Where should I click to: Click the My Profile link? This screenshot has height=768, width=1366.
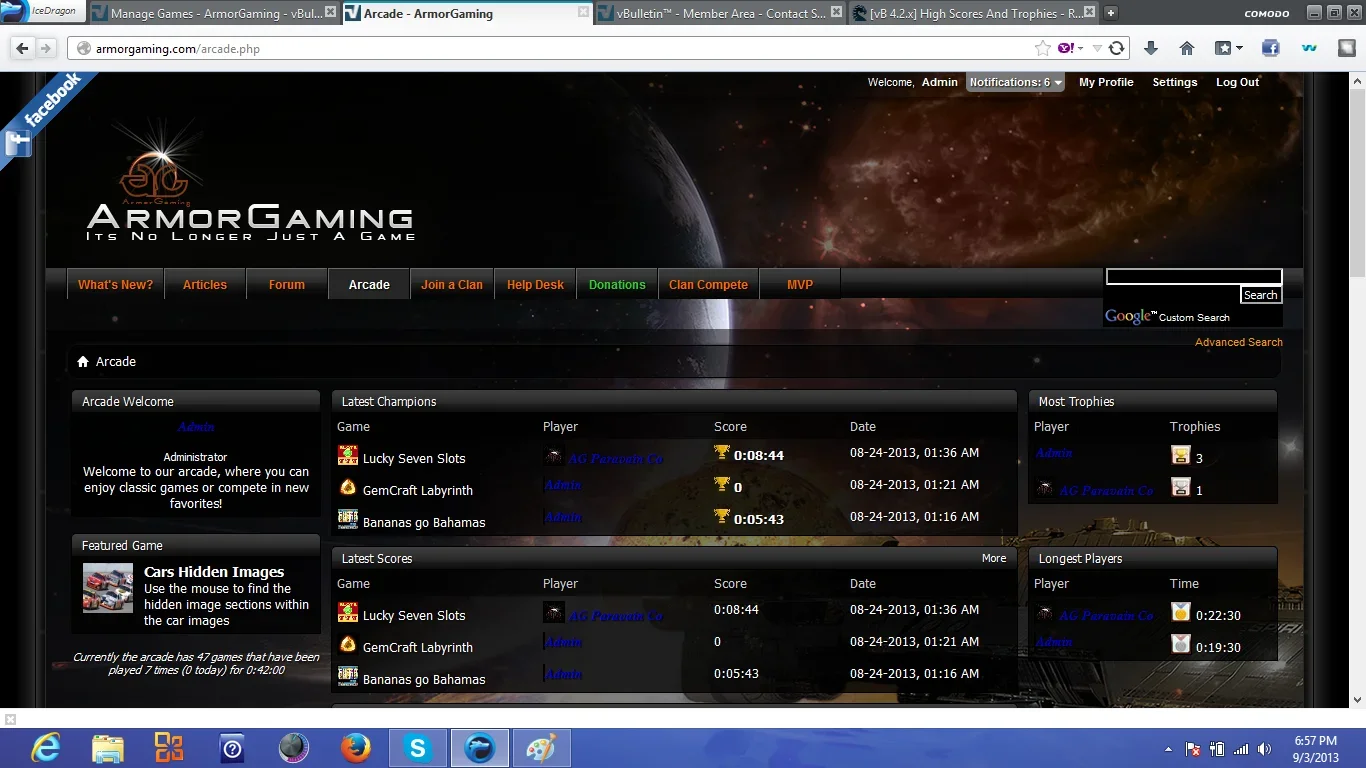click(1106, 82)
